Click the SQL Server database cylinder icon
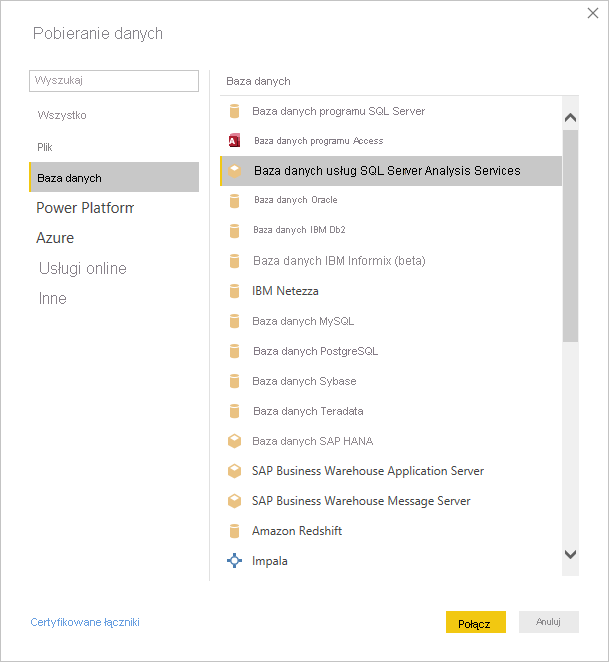This screenshot has height=662, width=609. click(234, 111)
